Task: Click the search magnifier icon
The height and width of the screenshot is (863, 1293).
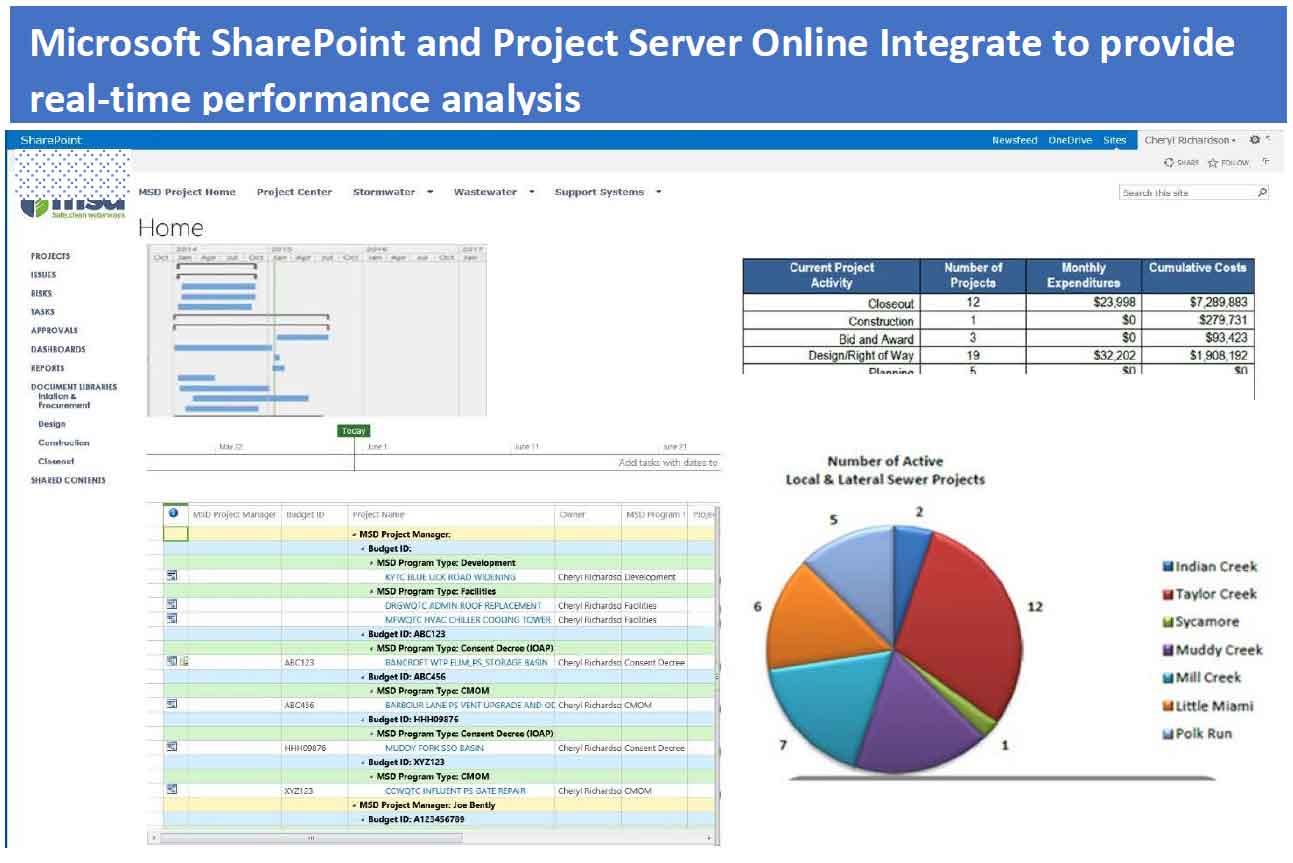Action: (1262, 192)
